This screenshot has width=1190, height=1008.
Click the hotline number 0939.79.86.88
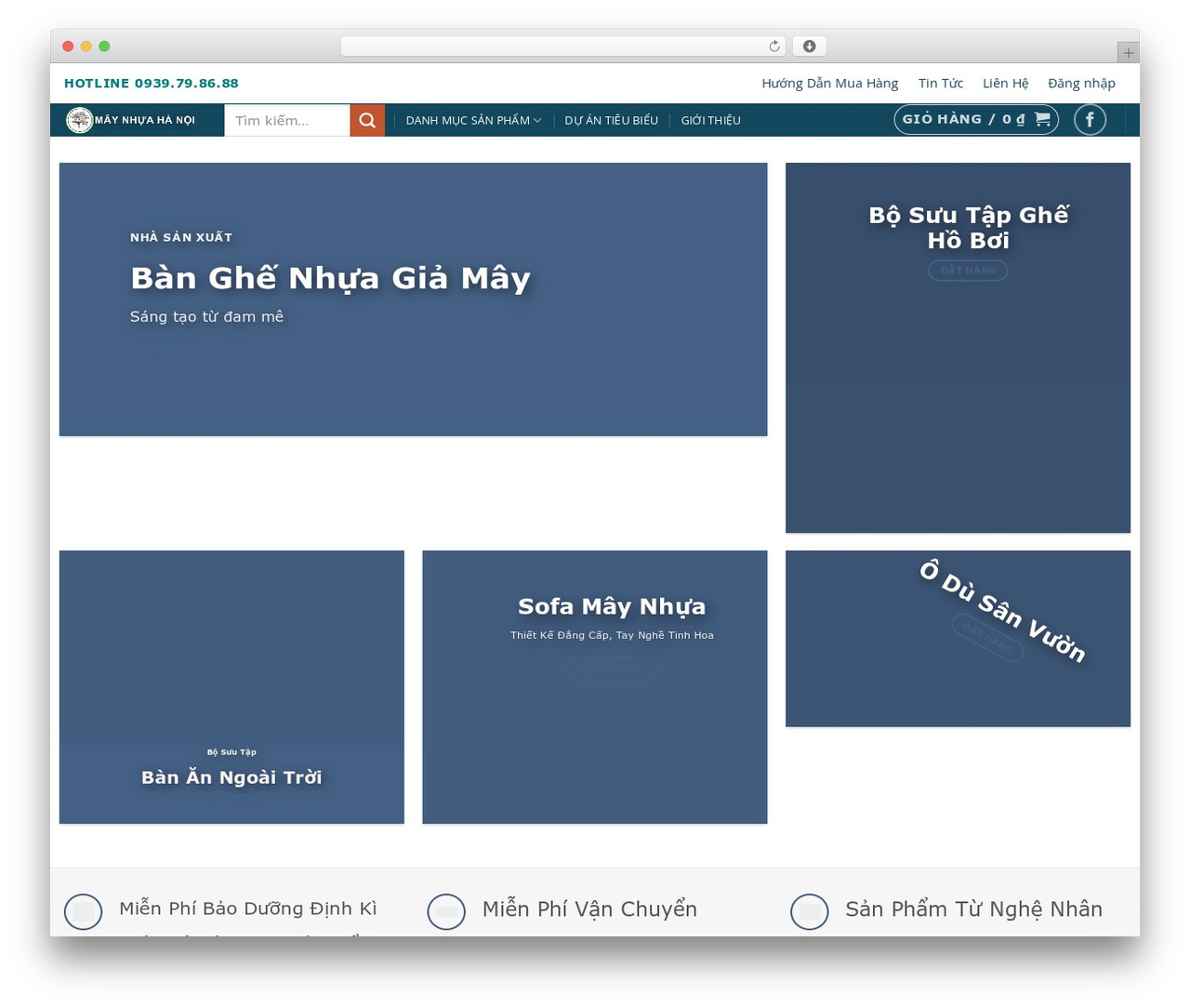coord(187,84)
